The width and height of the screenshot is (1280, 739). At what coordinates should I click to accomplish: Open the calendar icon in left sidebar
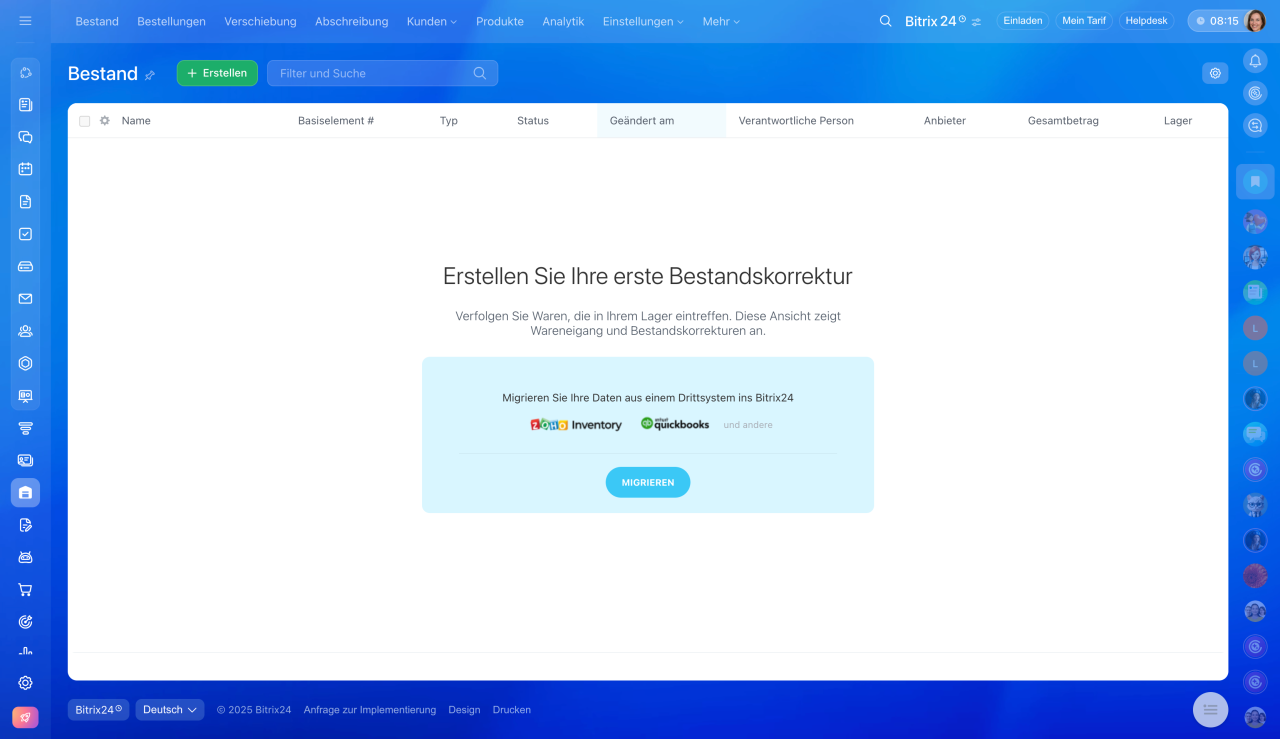tap(25, 169)
